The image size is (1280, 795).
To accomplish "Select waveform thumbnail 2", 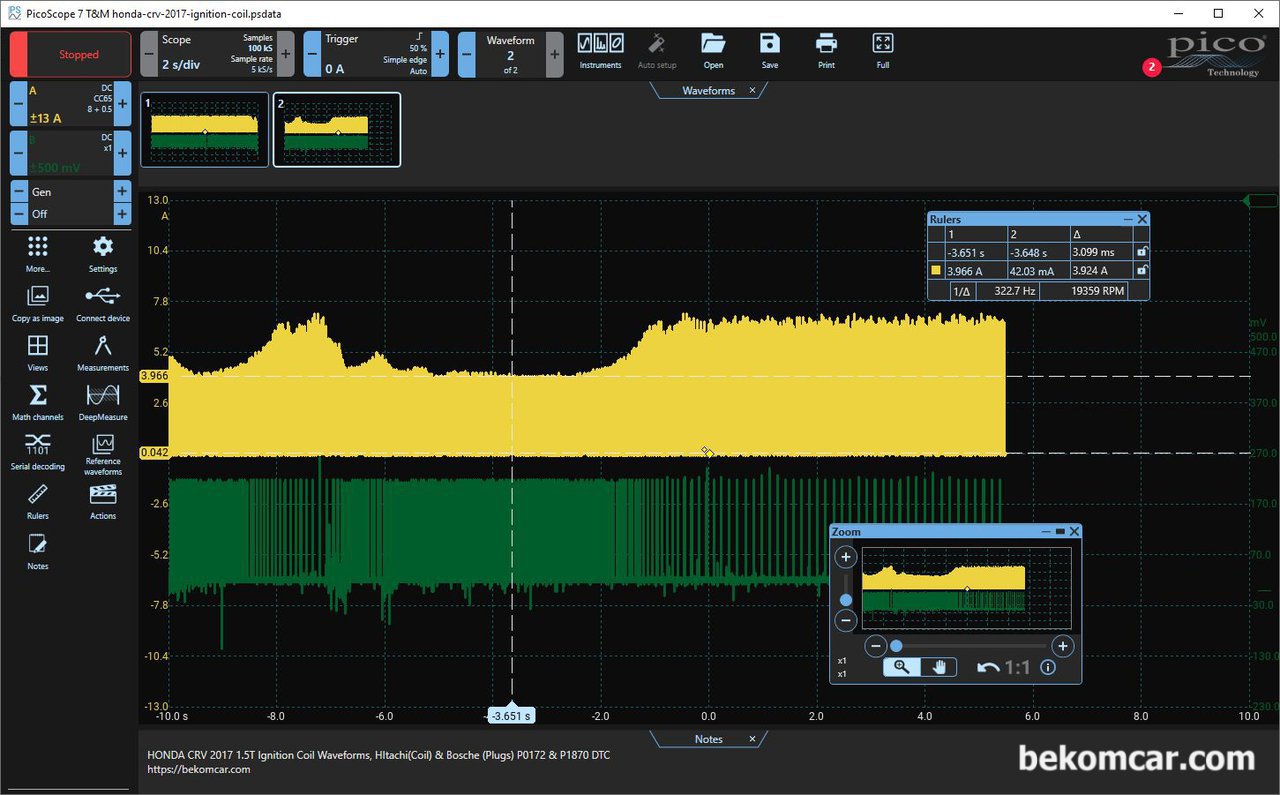I will point(337,130).
